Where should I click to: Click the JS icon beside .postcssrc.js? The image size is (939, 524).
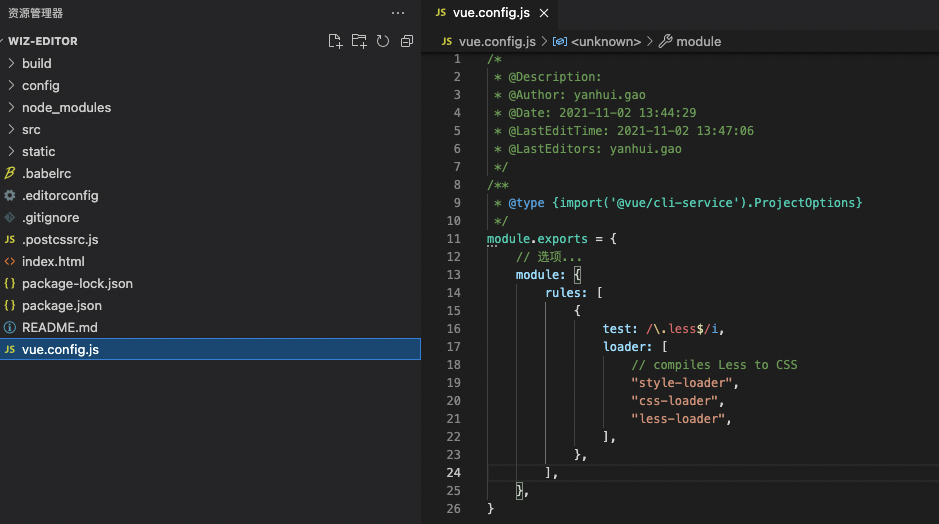10,240
